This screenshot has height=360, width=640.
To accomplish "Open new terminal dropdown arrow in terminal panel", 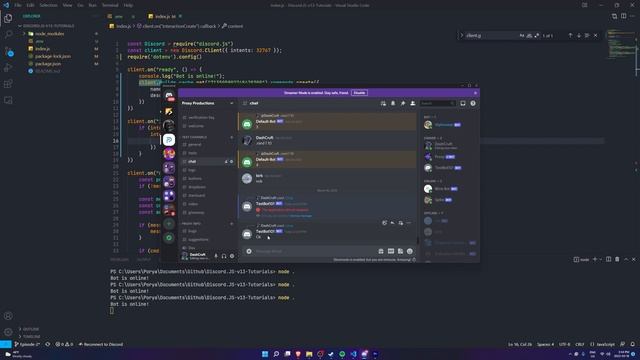I will click(600, 259).
